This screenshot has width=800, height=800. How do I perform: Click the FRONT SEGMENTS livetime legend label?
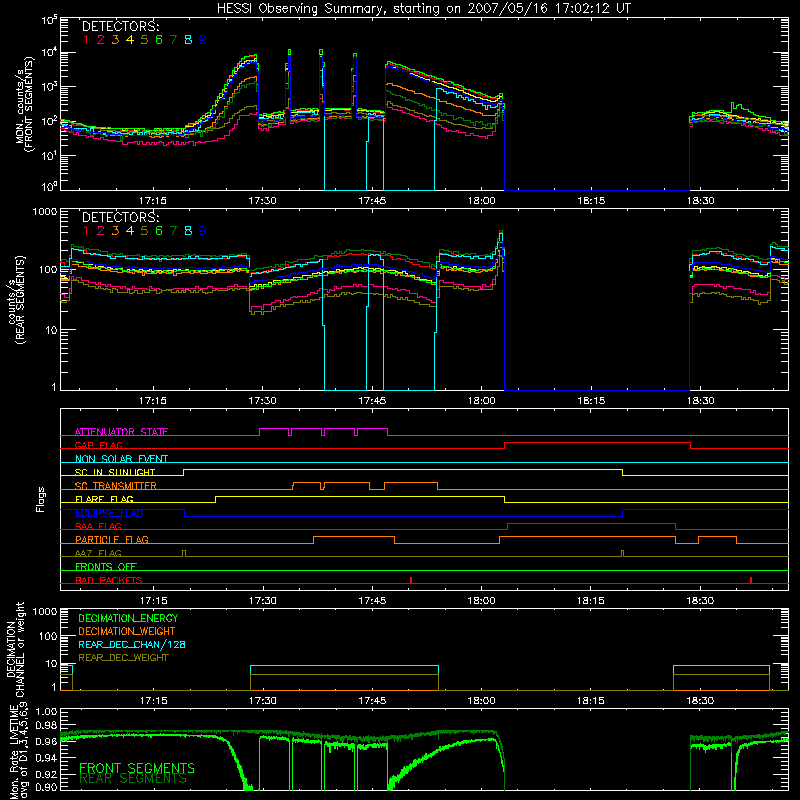pyautogui.click(x=137, y=768)
